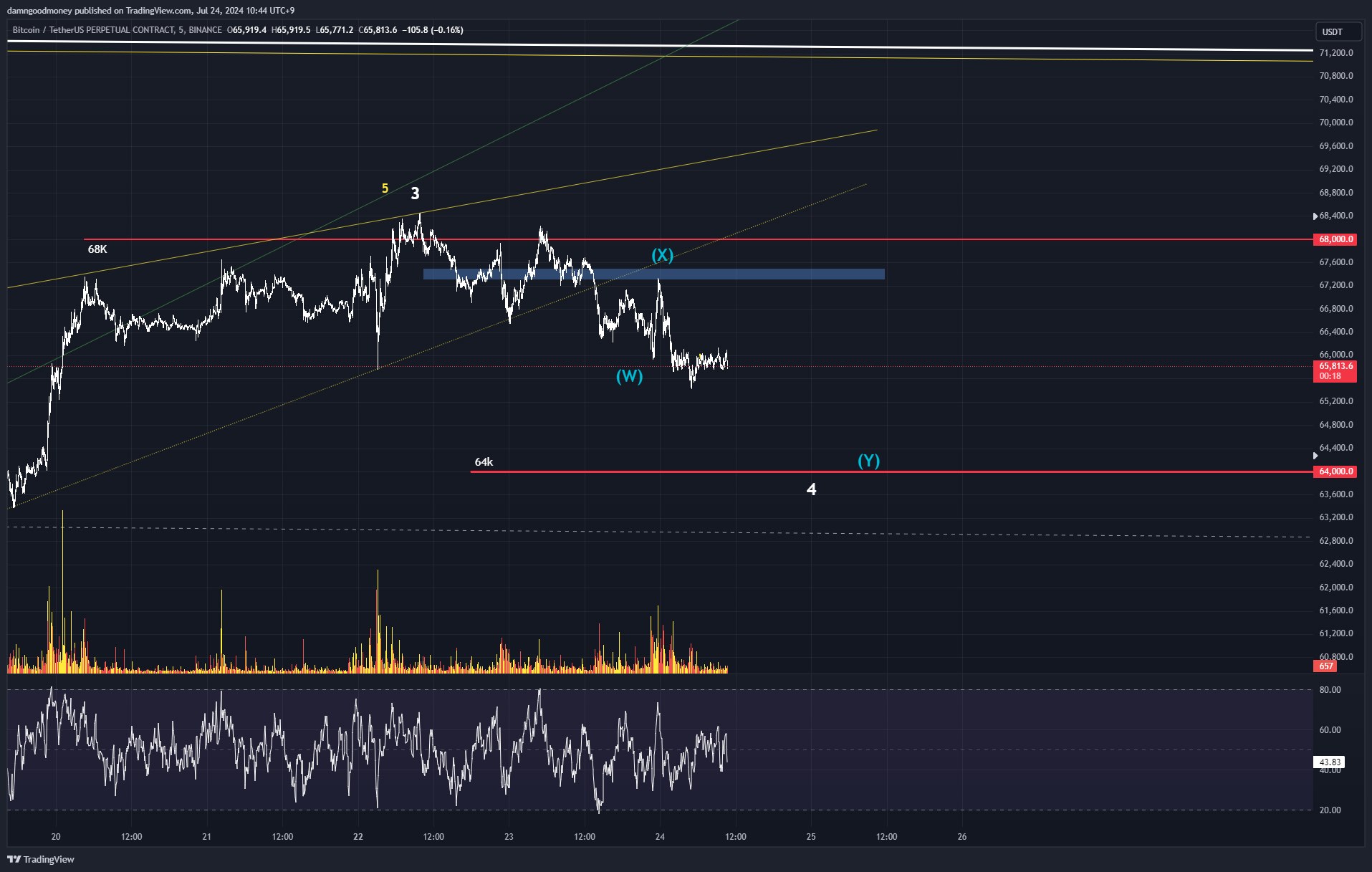This screenshot has width=1372, height=872.
Task: Click the high value H65,919.5
Action: coord(291,30)
